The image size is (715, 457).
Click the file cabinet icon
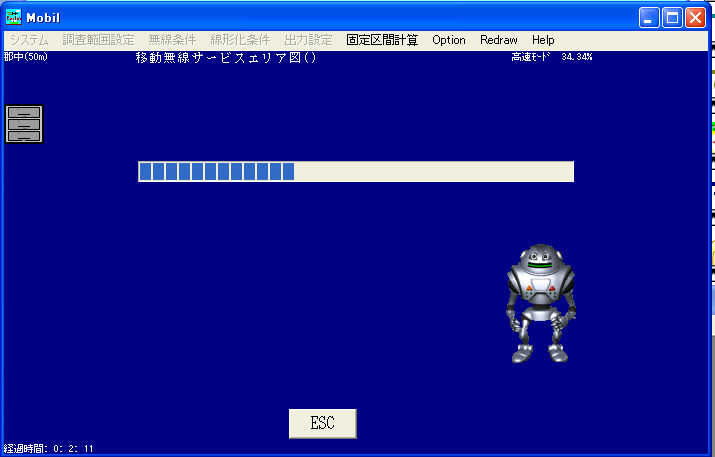(24, 123)
